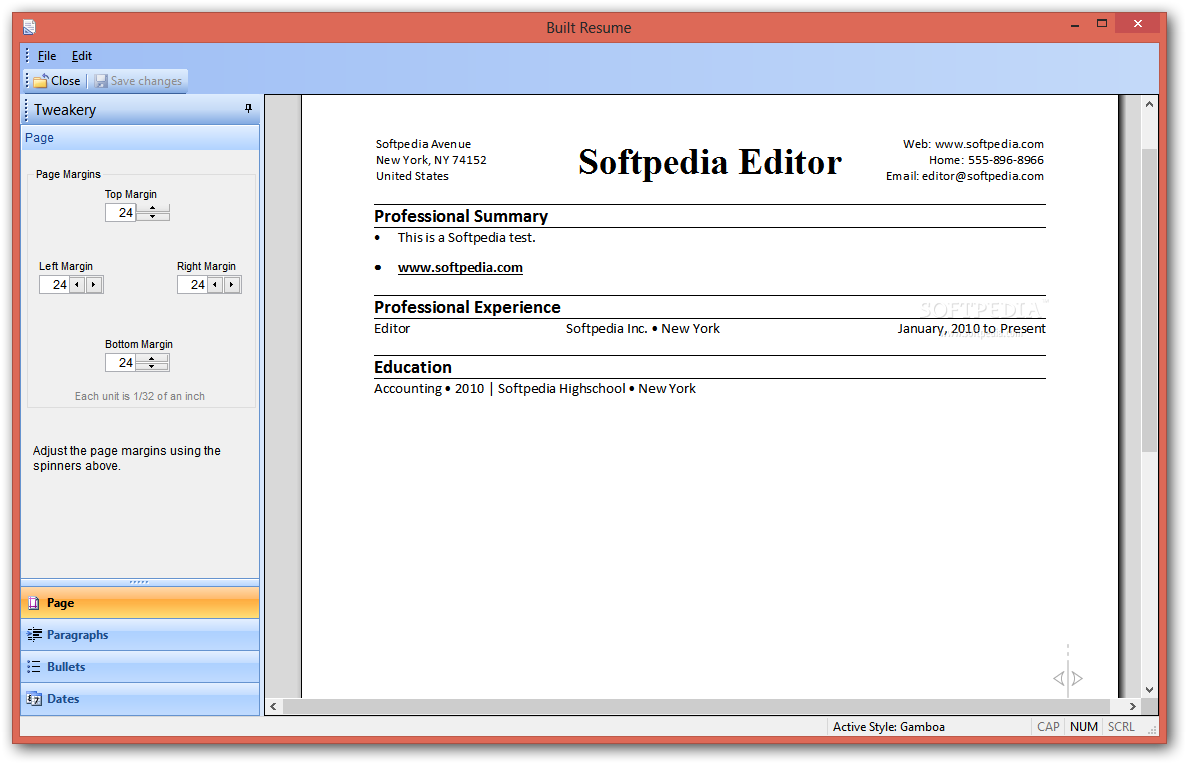
Task: Click the horizontal scrollbar left arrow
Action: coord(273,706)
